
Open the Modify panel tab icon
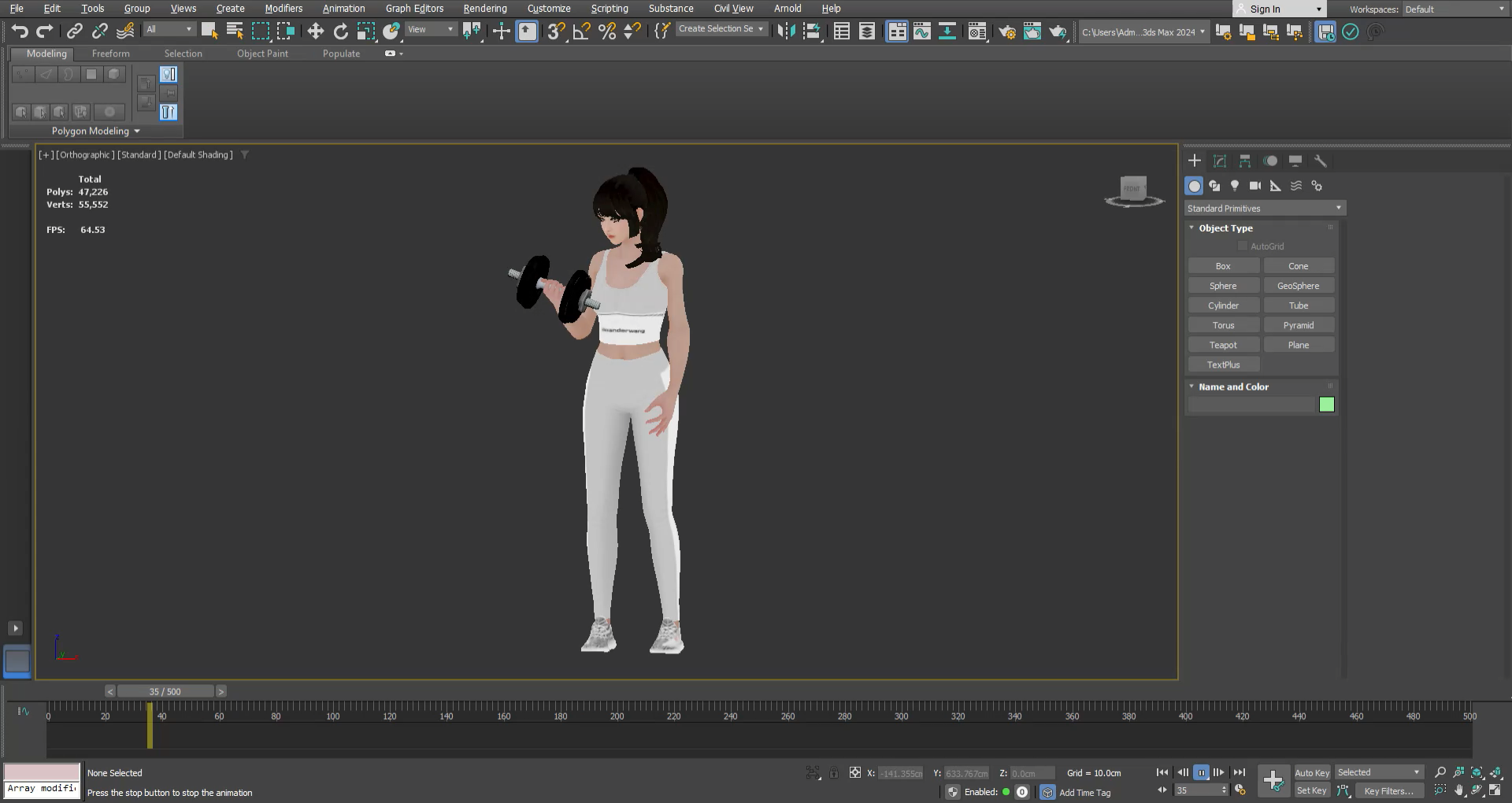[x=1220, y=161]
